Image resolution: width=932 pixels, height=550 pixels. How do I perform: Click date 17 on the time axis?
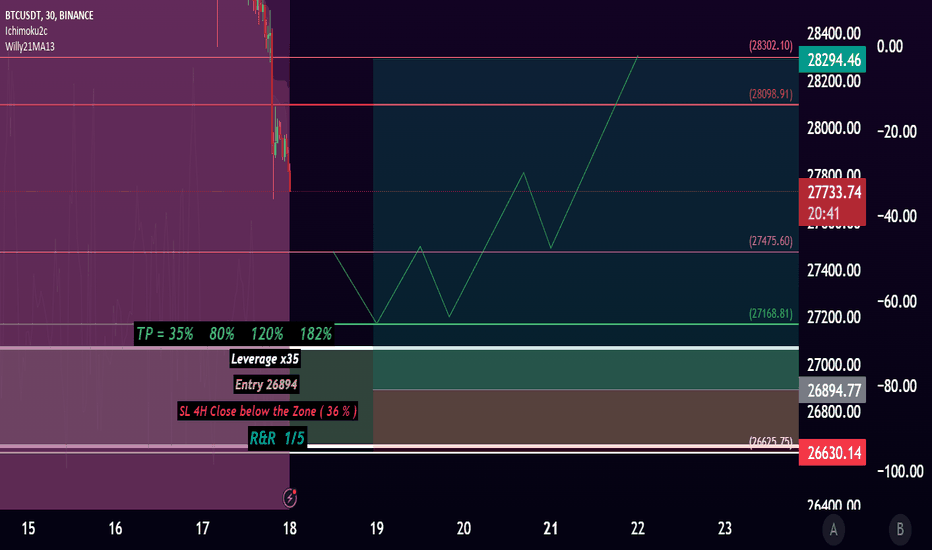point(203,528)
